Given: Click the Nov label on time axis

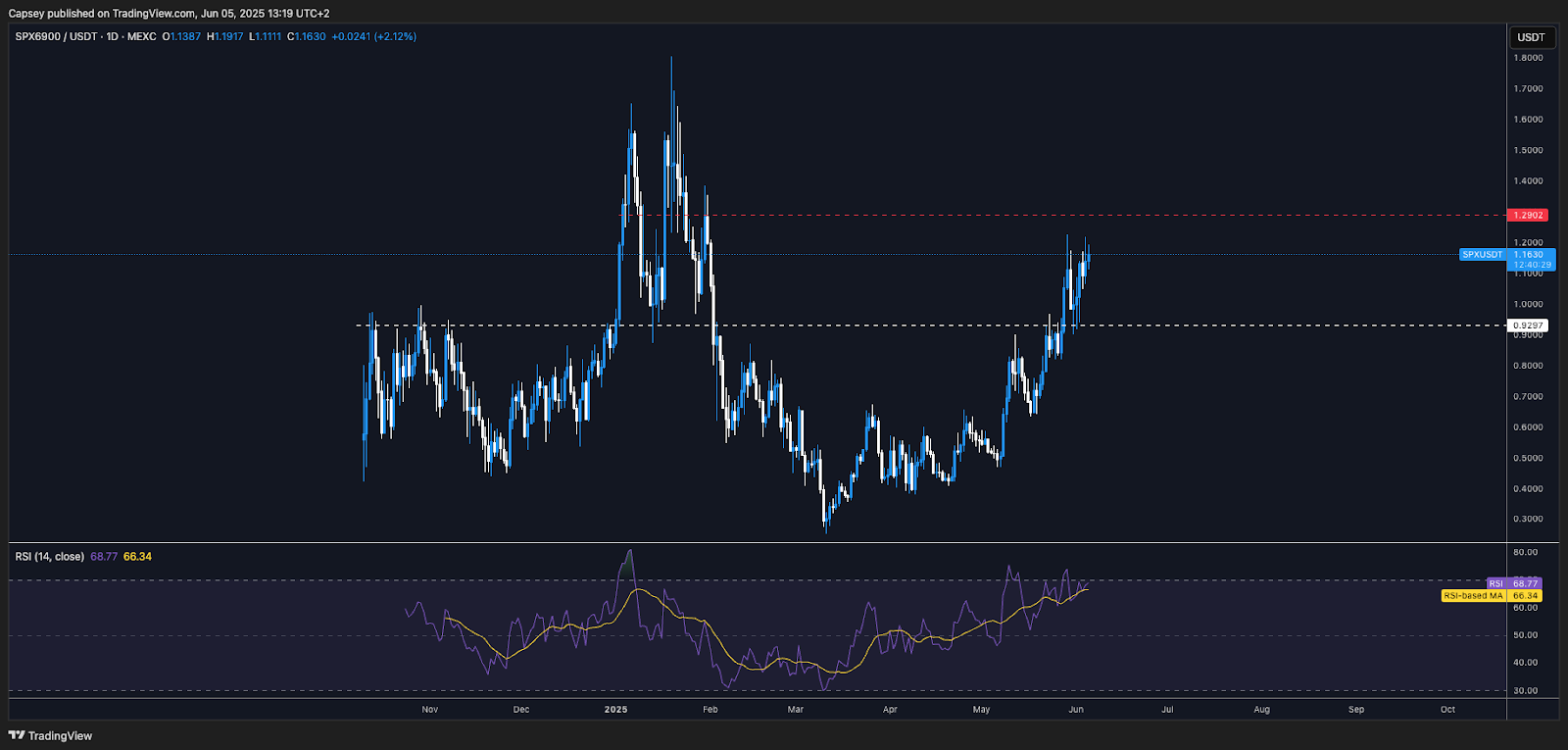Looking at the screenshot, I should [430, 709].
